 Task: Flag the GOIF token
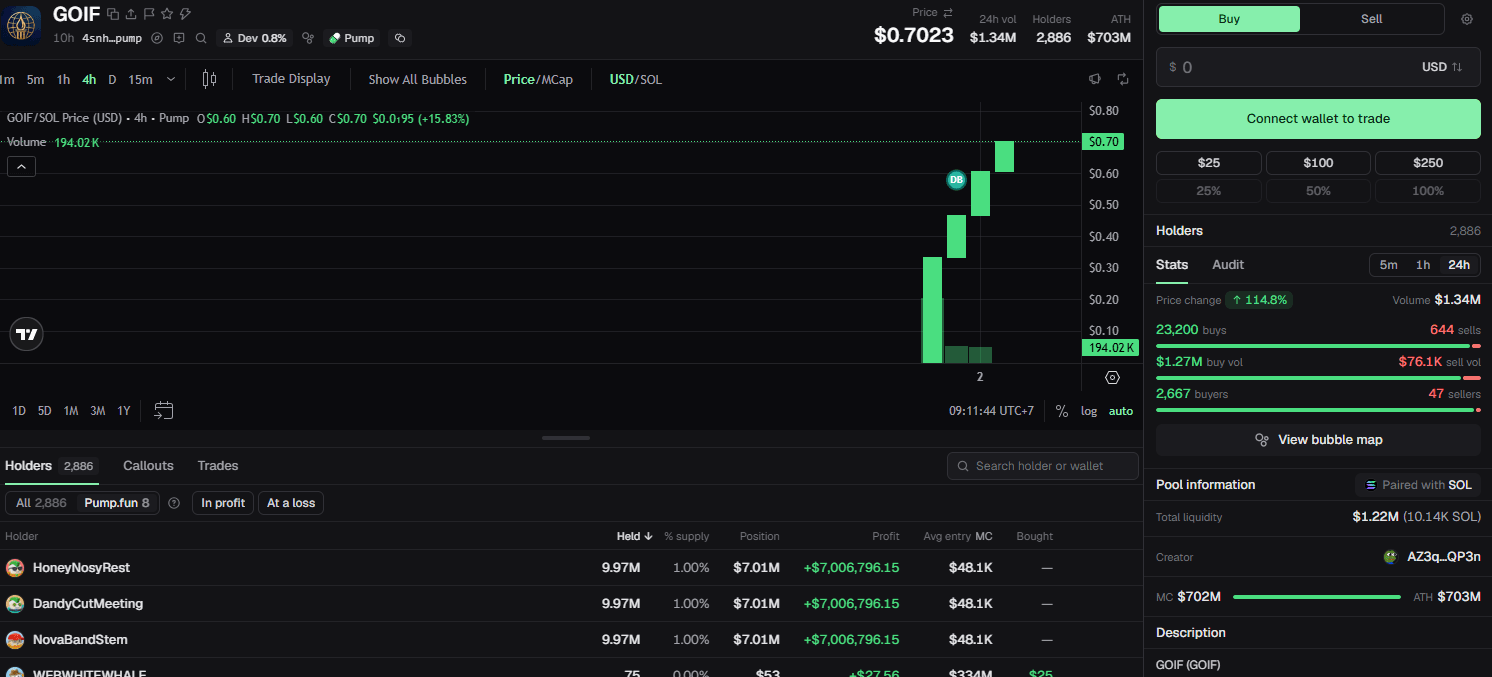pyautogui.click(x=149, y=14)
